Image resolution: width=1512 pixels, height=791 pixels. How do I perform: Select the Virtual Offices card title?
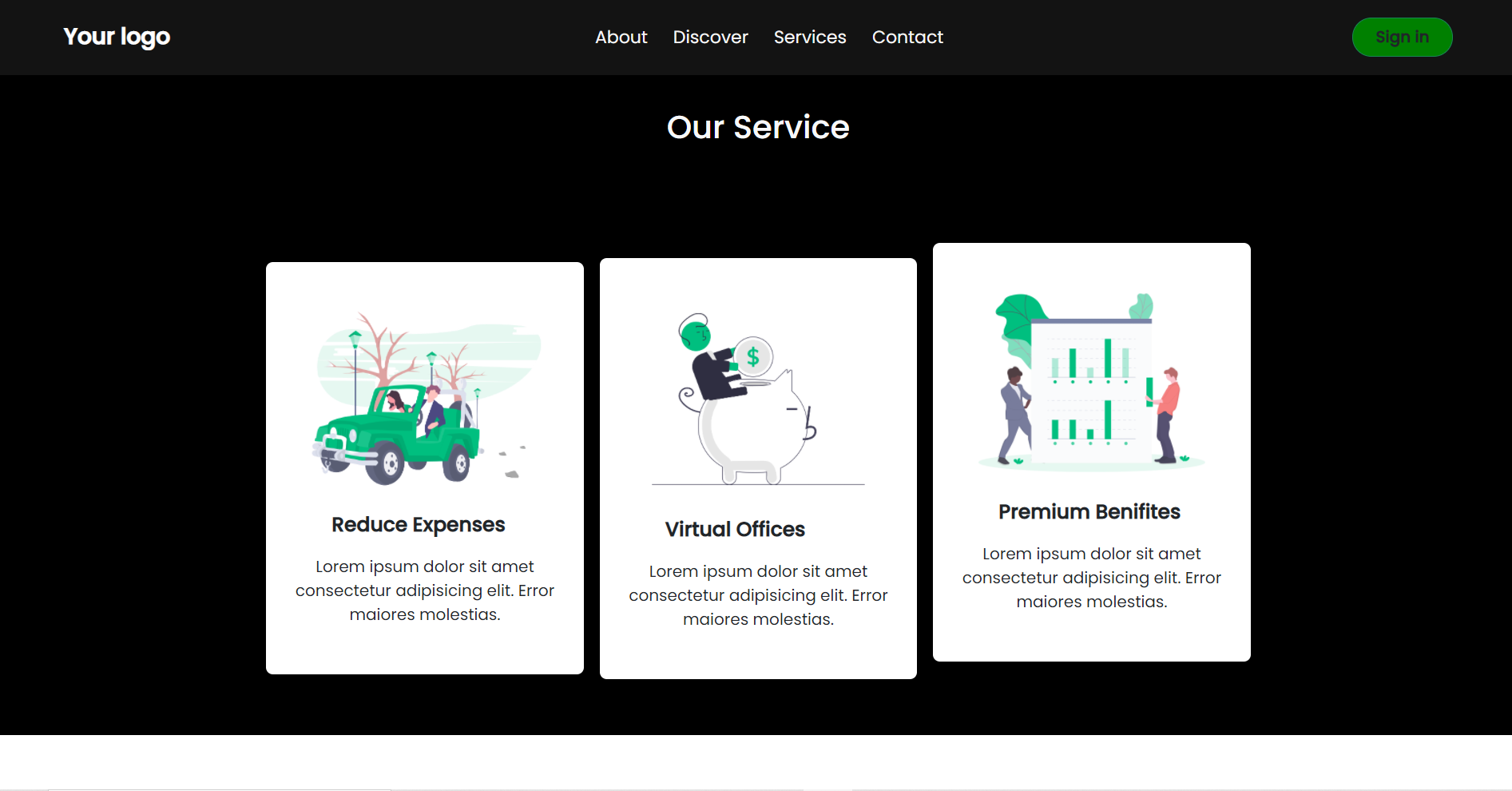[735, 529]
